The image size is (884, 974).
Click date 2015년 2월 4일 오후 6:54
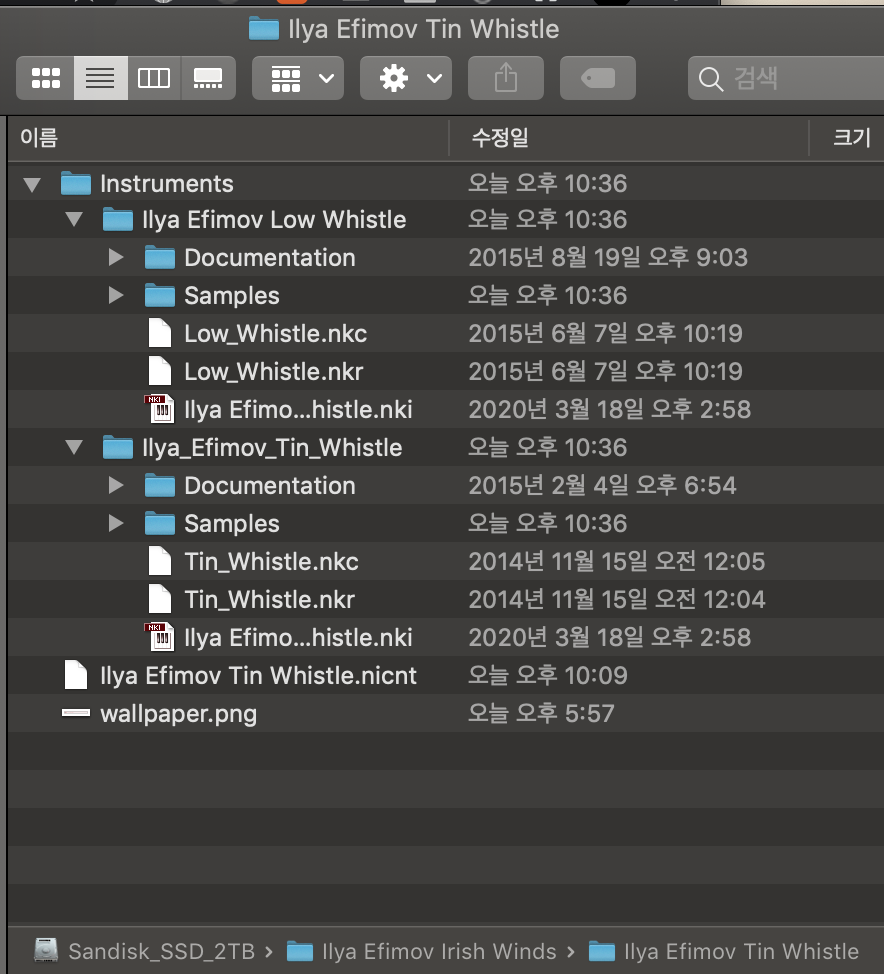pyautogui.click(x=603, y=486)
